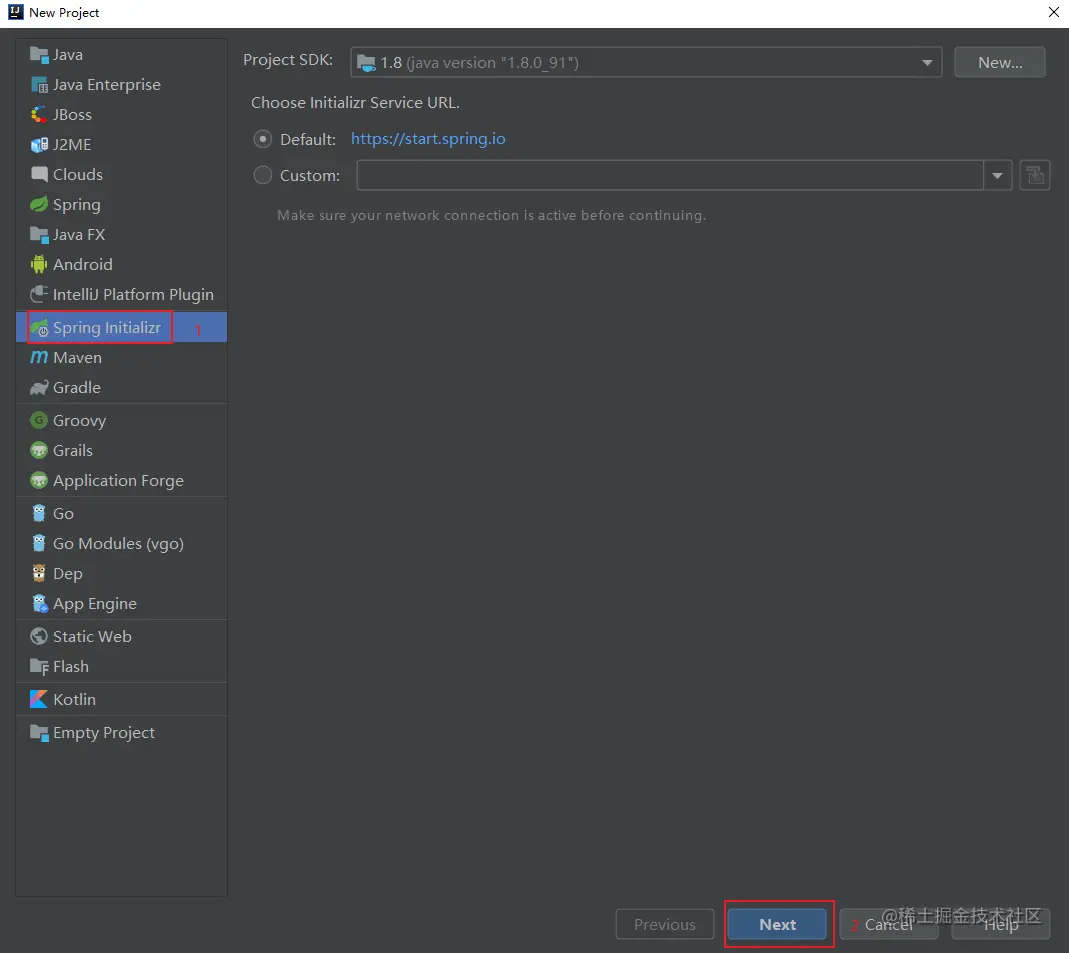Click the Java Enterprise icon
This screenshot has width=1069, height=953.
tap(39, 85)
